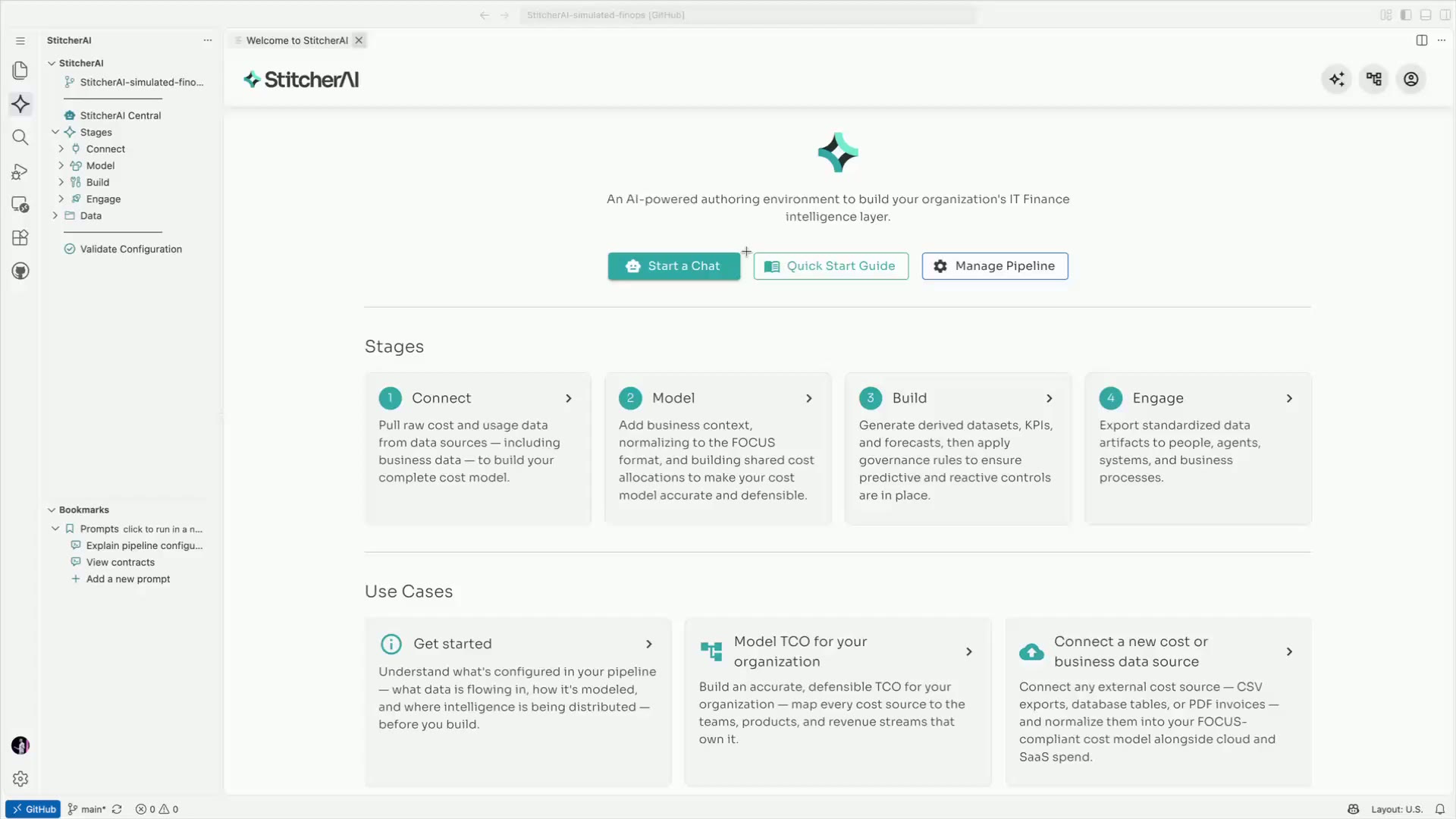Image resolution: width=1456 pixels, height=819 pixels.
Task: Open Remote Explorer icon in activity bar
Action: 20,205
